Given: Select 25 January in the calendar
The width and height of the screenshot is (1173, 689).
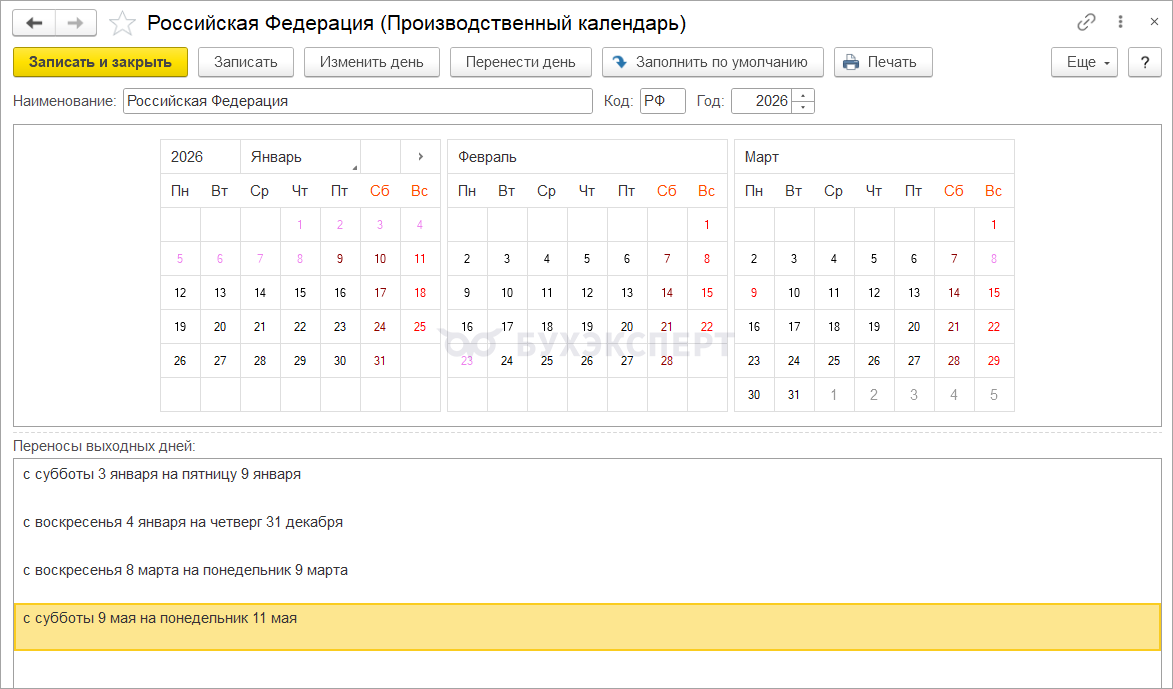Looking at the screenshot, I should click(x=420, y=327).
